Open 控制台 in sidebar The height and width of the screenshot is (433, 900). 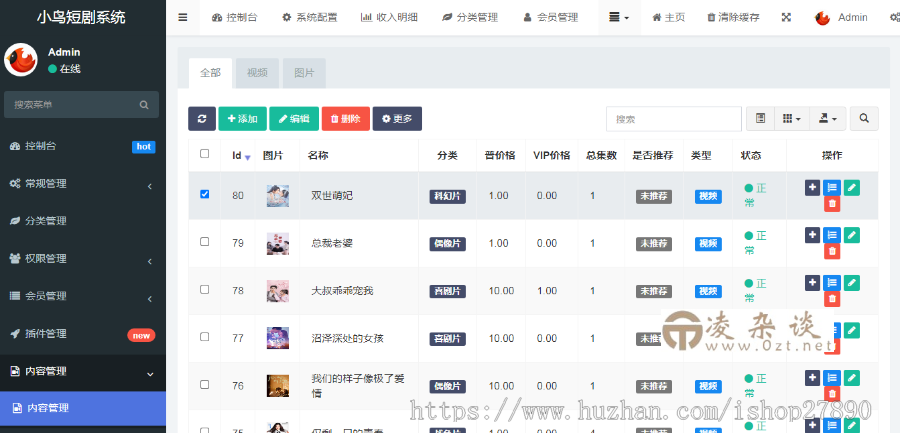83,146
